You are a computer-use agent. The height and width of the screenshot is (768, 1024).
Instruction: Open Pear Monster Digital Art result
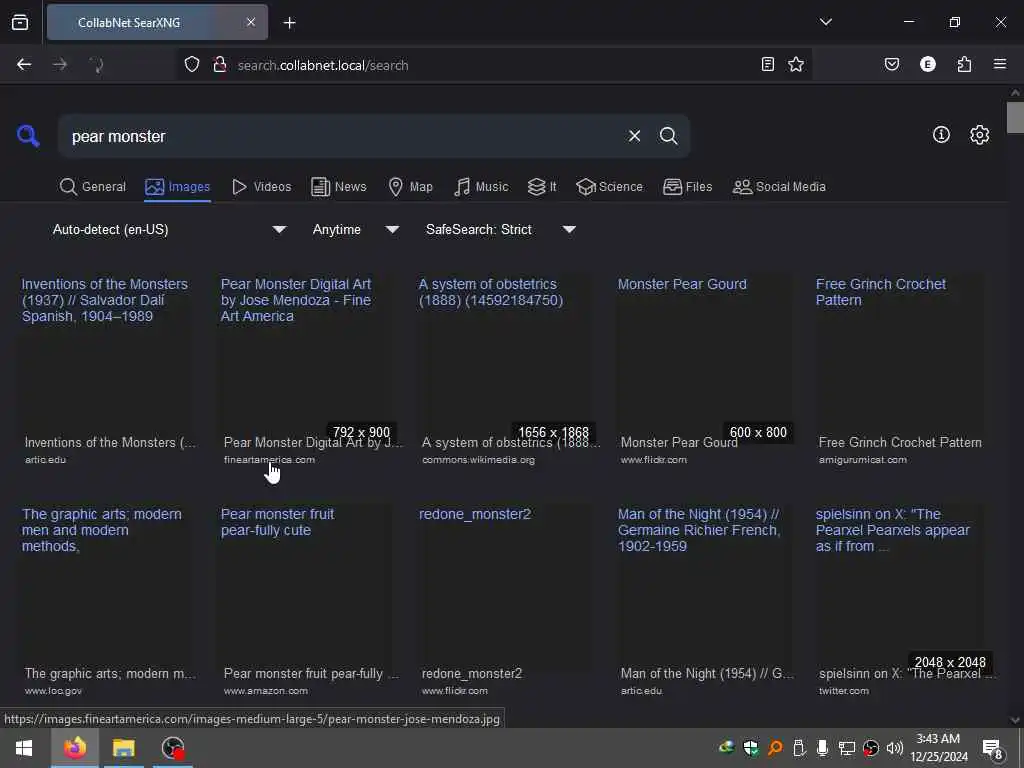click(296, 300)
